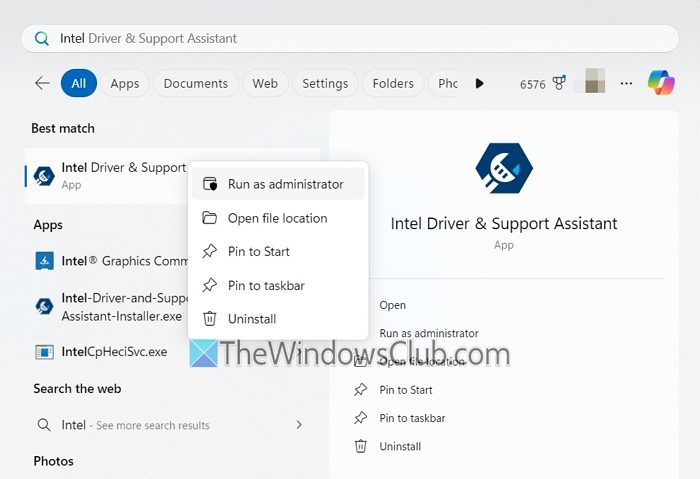The image size is (700, 479).
Task: Click Intel Driver & Support best match icon
Action: point(44,176)
